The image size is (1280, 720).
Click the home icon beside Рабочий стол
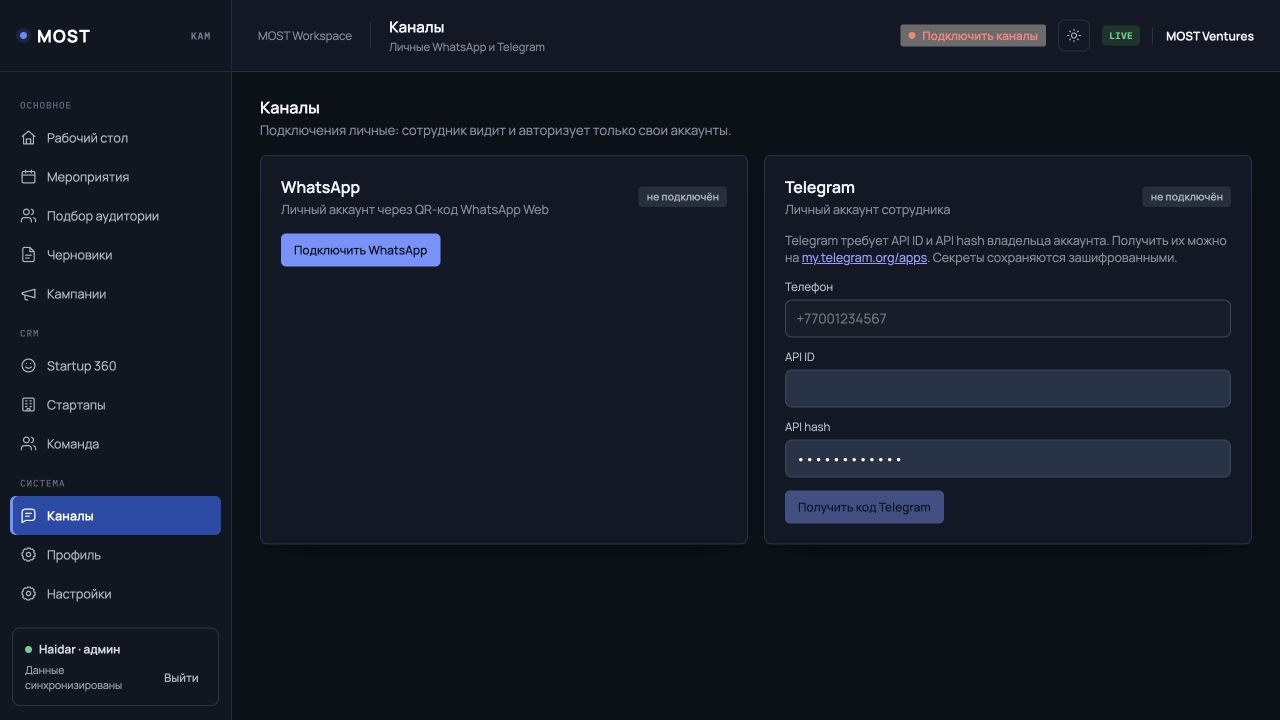[28, 138]
